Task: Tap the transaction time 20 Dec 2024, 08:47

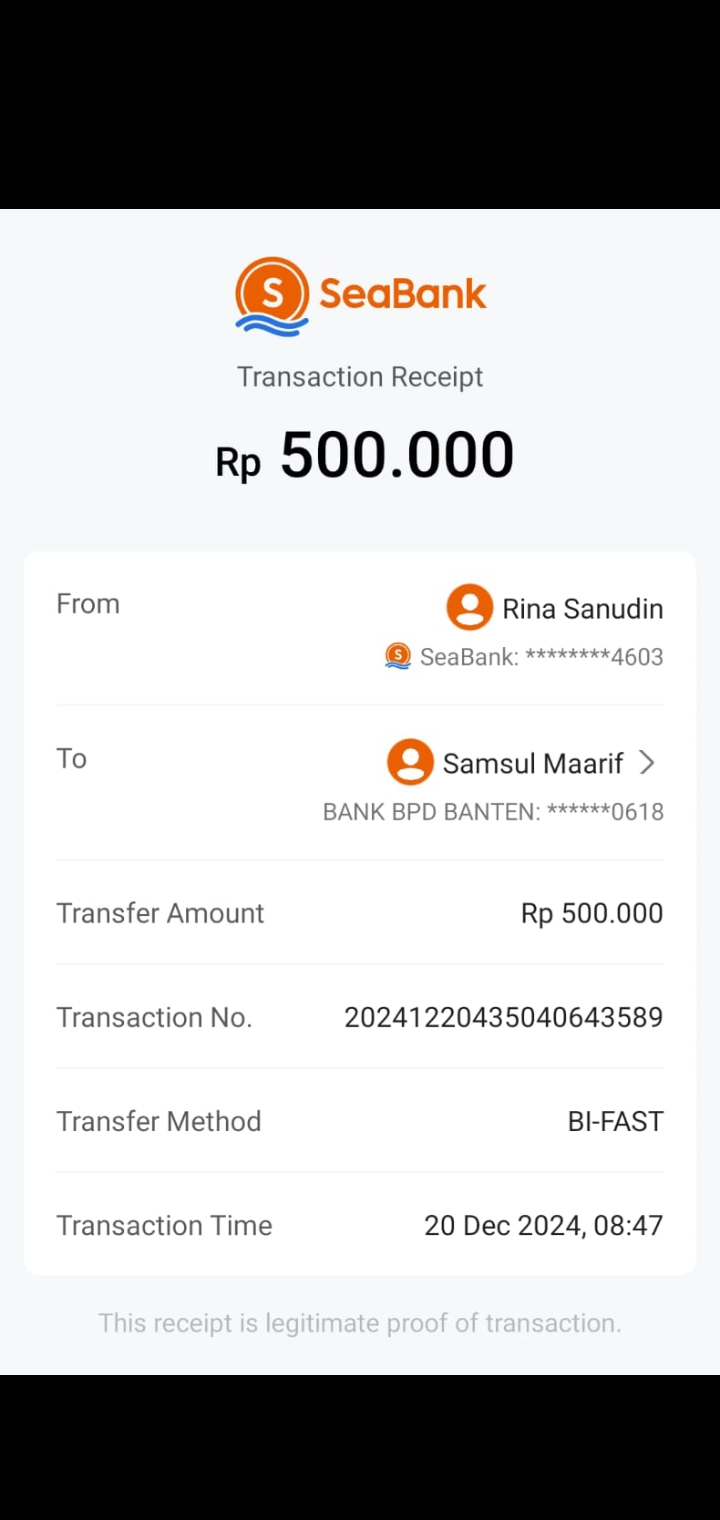Action: click(543, 1225)
